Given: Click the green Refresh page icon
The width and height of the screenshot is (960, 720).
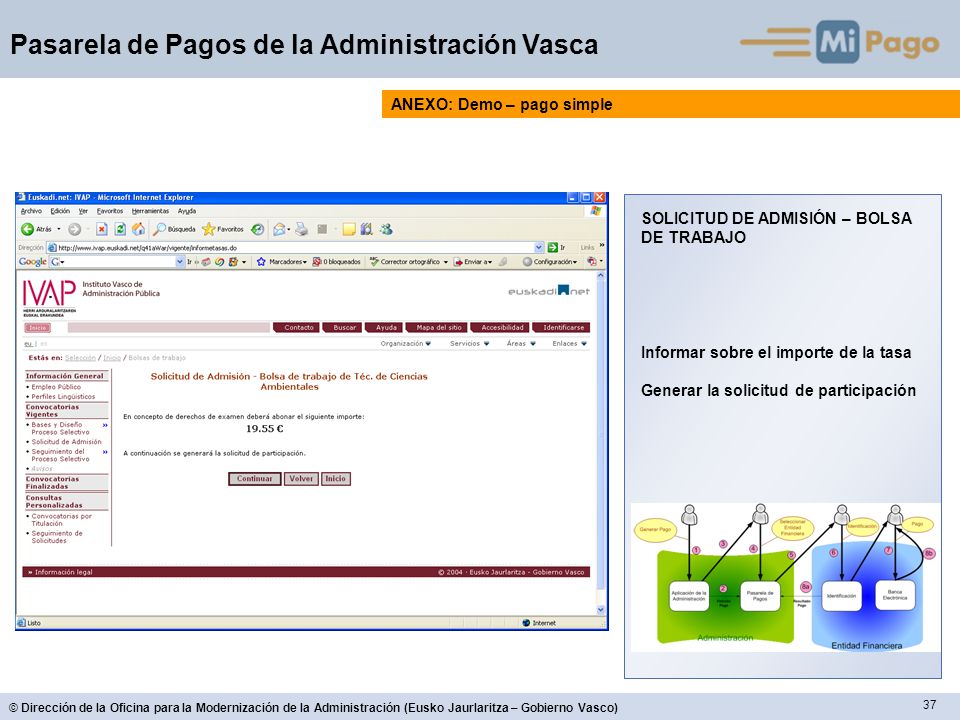Looking at the screenshot, I should tap(121, 229).
